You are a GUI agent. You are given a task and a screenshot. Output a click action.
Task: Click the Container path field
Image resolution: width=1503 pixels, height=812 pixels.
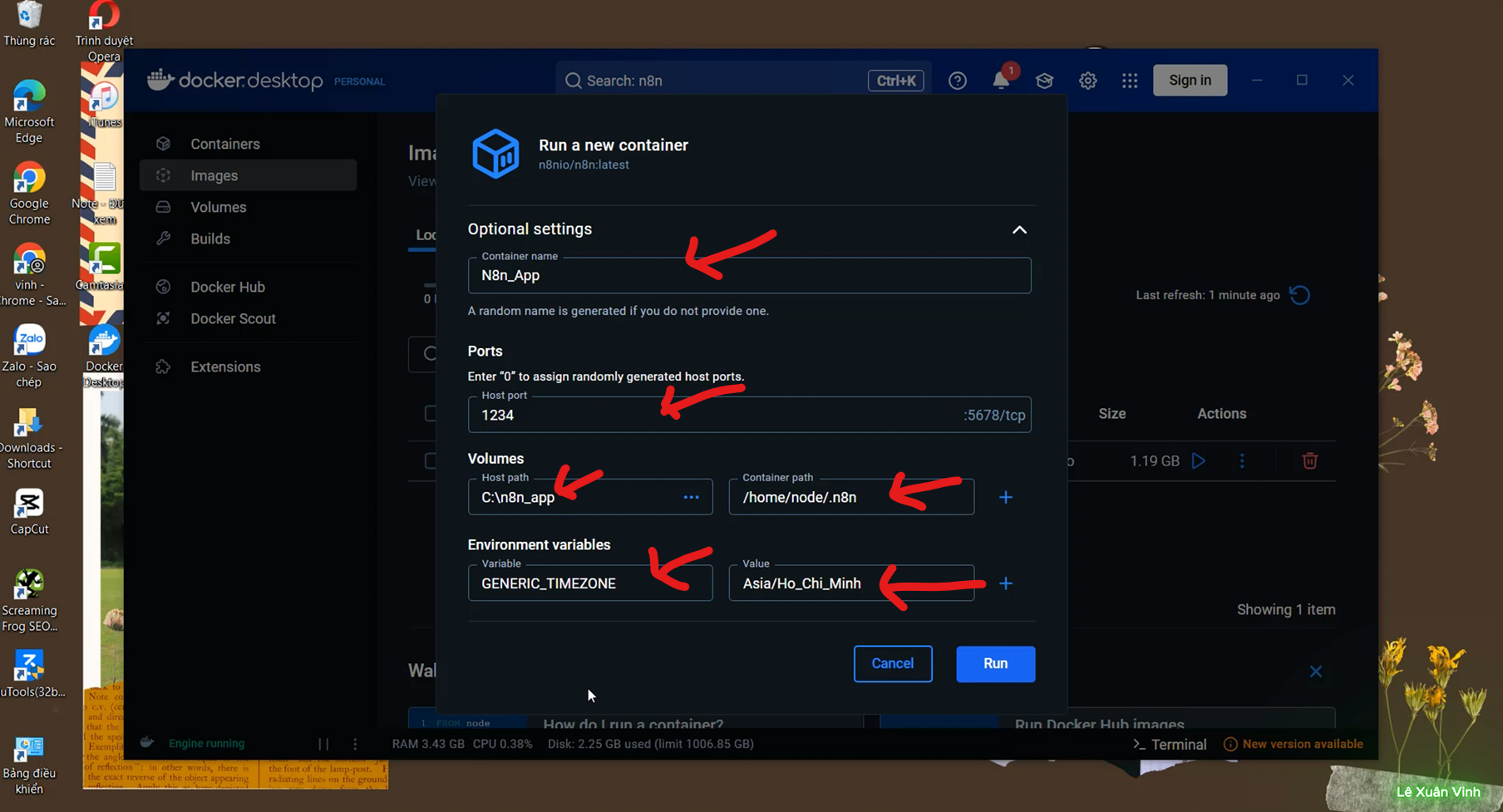coord(851,497)
